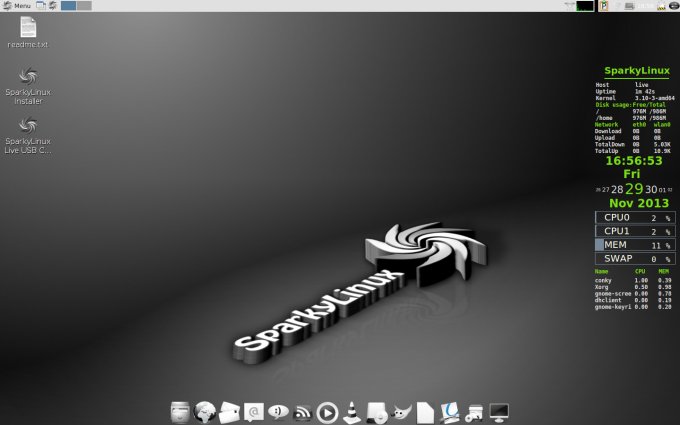Switch to the first (blue) workspace
The width and height of the screenshot is (680, 425).
point(69,6)
